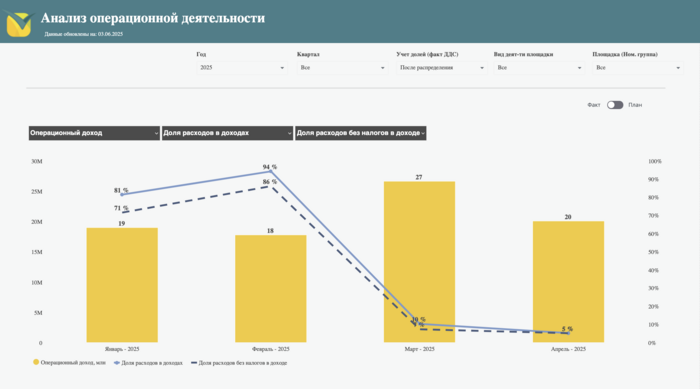The image size is (700, 389).
Task: Expand the Вид деят-ти площадки dropdown
Action: click(x=539, y=68)
